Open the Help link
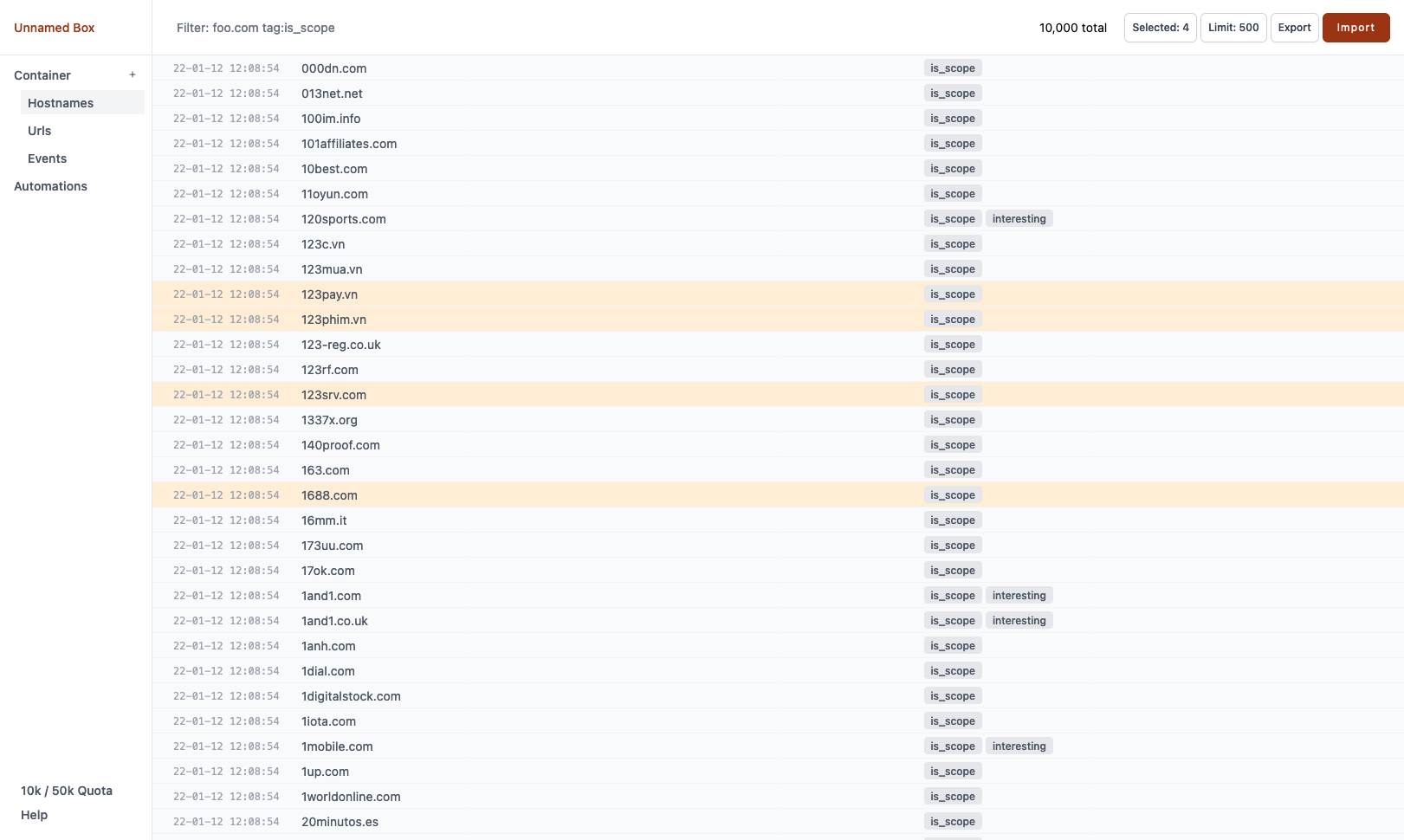Screen dimensions: 1404x840 click(35, 815)
